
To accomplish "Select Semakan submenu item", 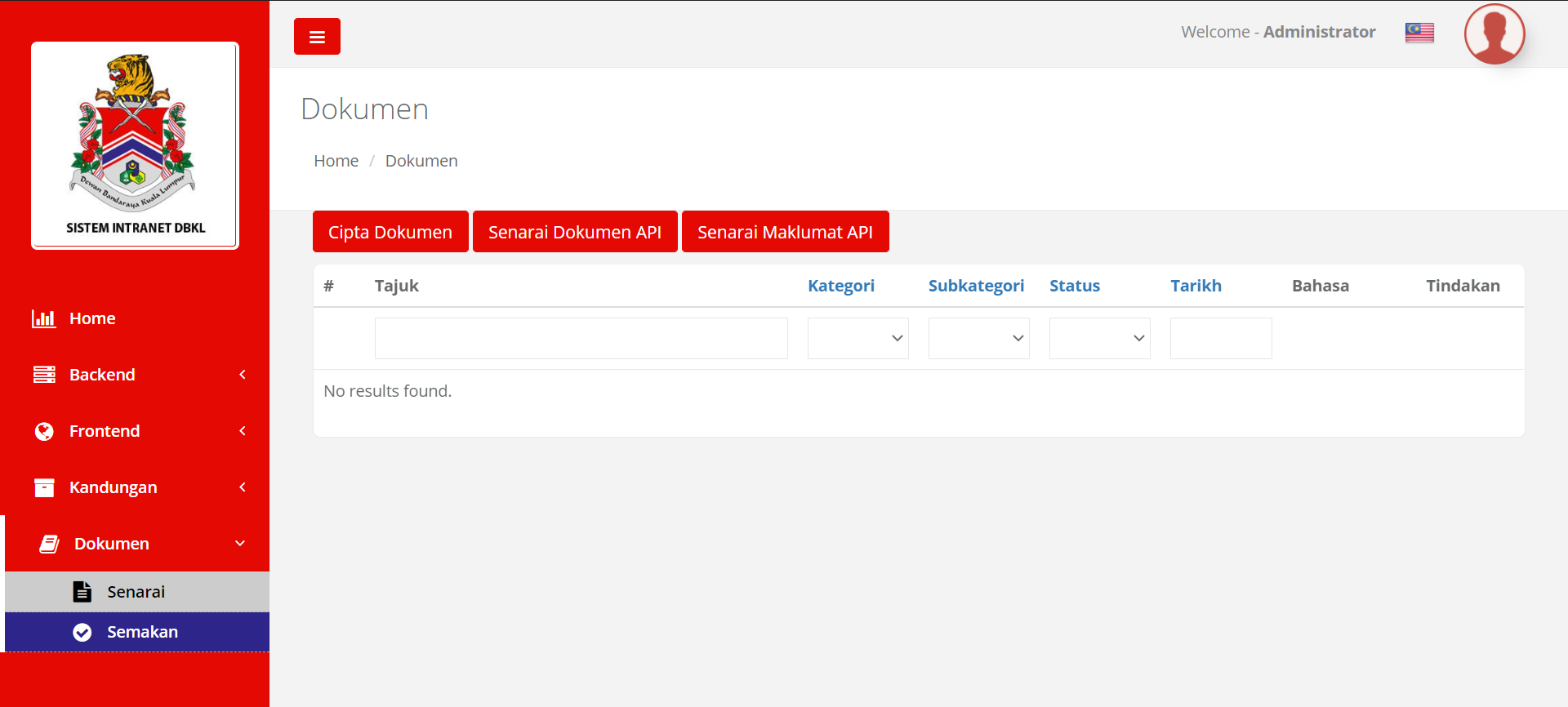I will point(142,632).
